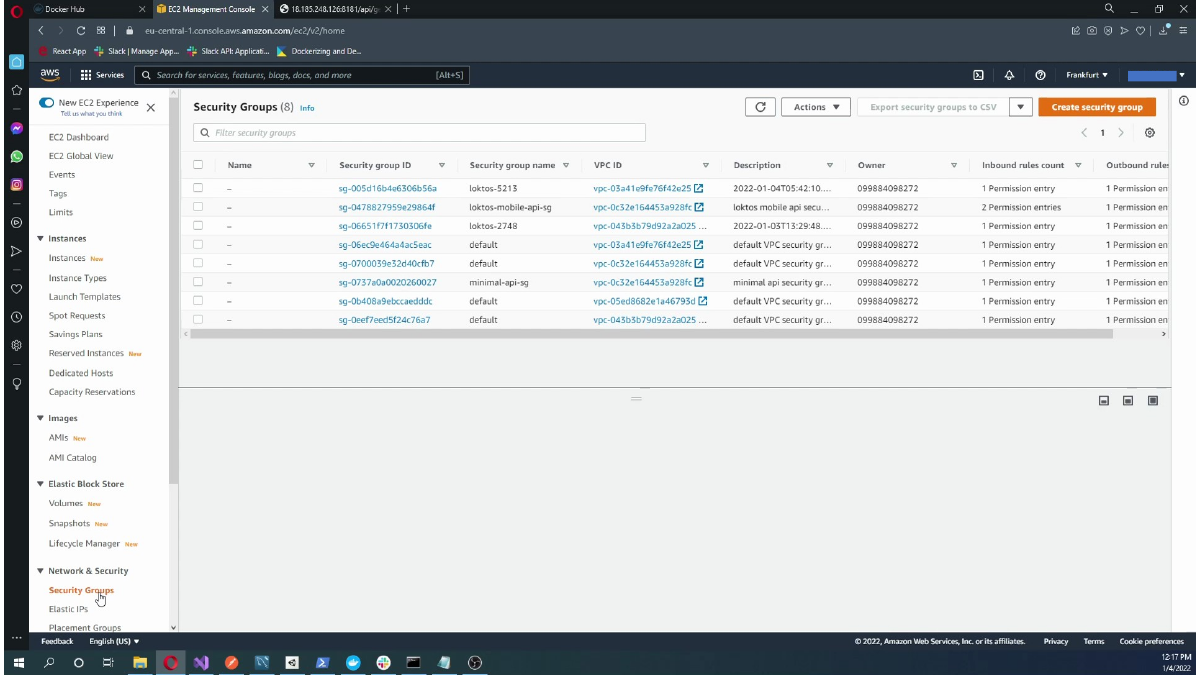Viewport: 1201px width, 675px height.
Task: Click the refresh security groups button
Action: click(761, 107)
